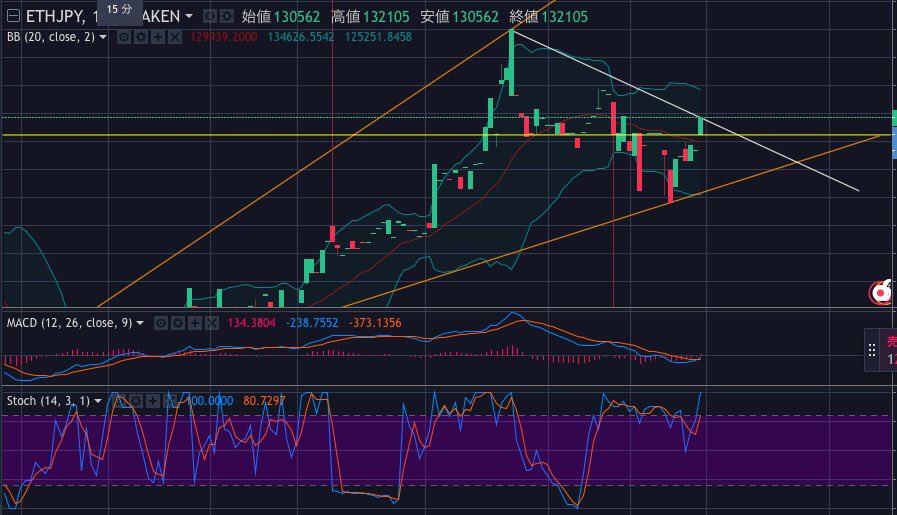
Task: Click MACD line value -238.7552
Action: [312, 323]
